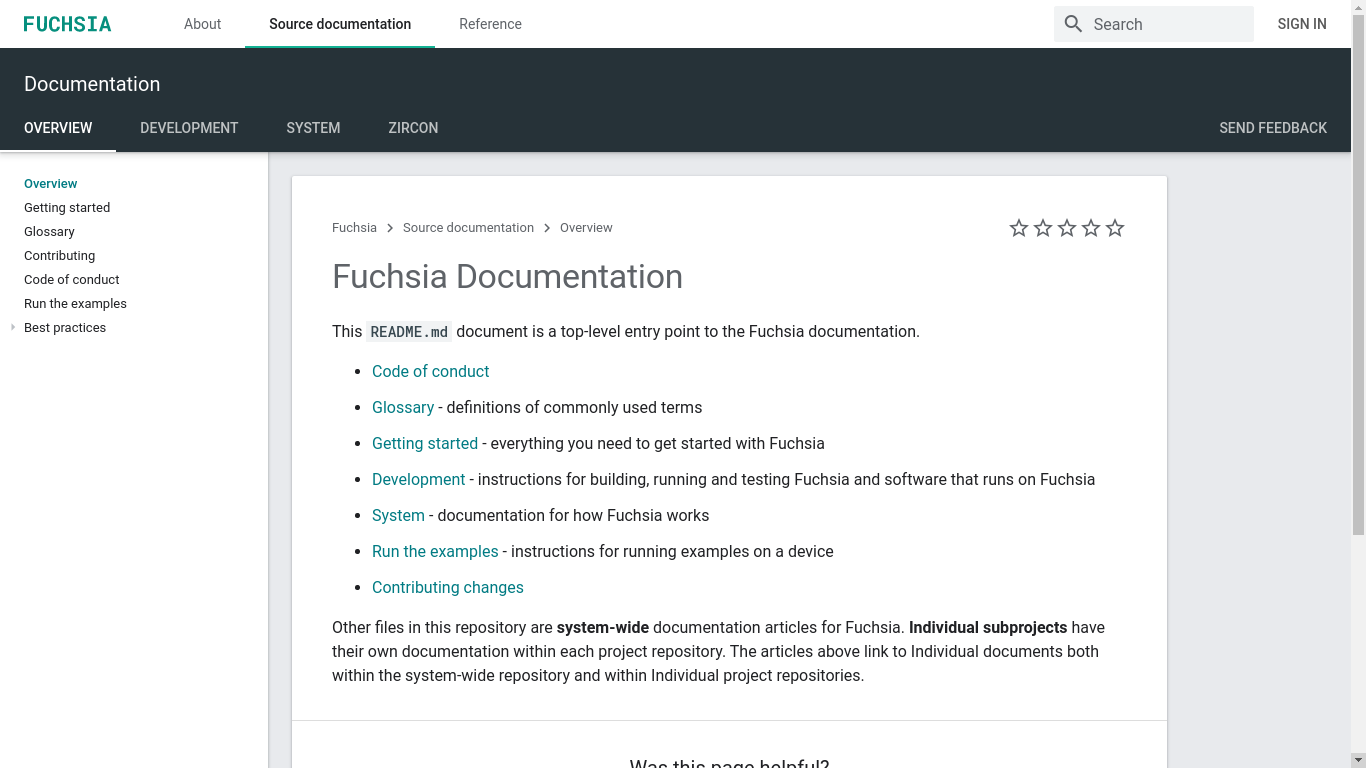Click the Fuchsia breadcrumb link
This screenshot has height=768, width=1366.
354,228
